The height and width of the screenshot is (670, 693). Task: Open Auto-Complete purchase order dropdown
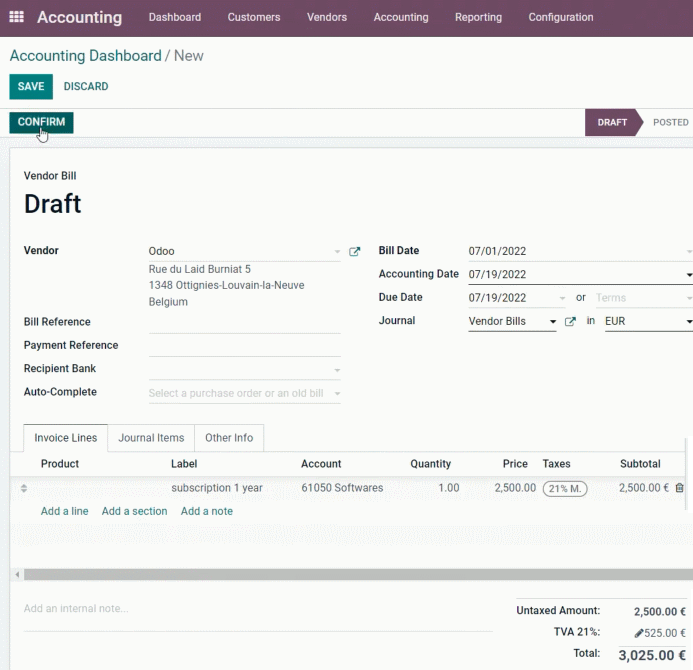click(337, 393)
